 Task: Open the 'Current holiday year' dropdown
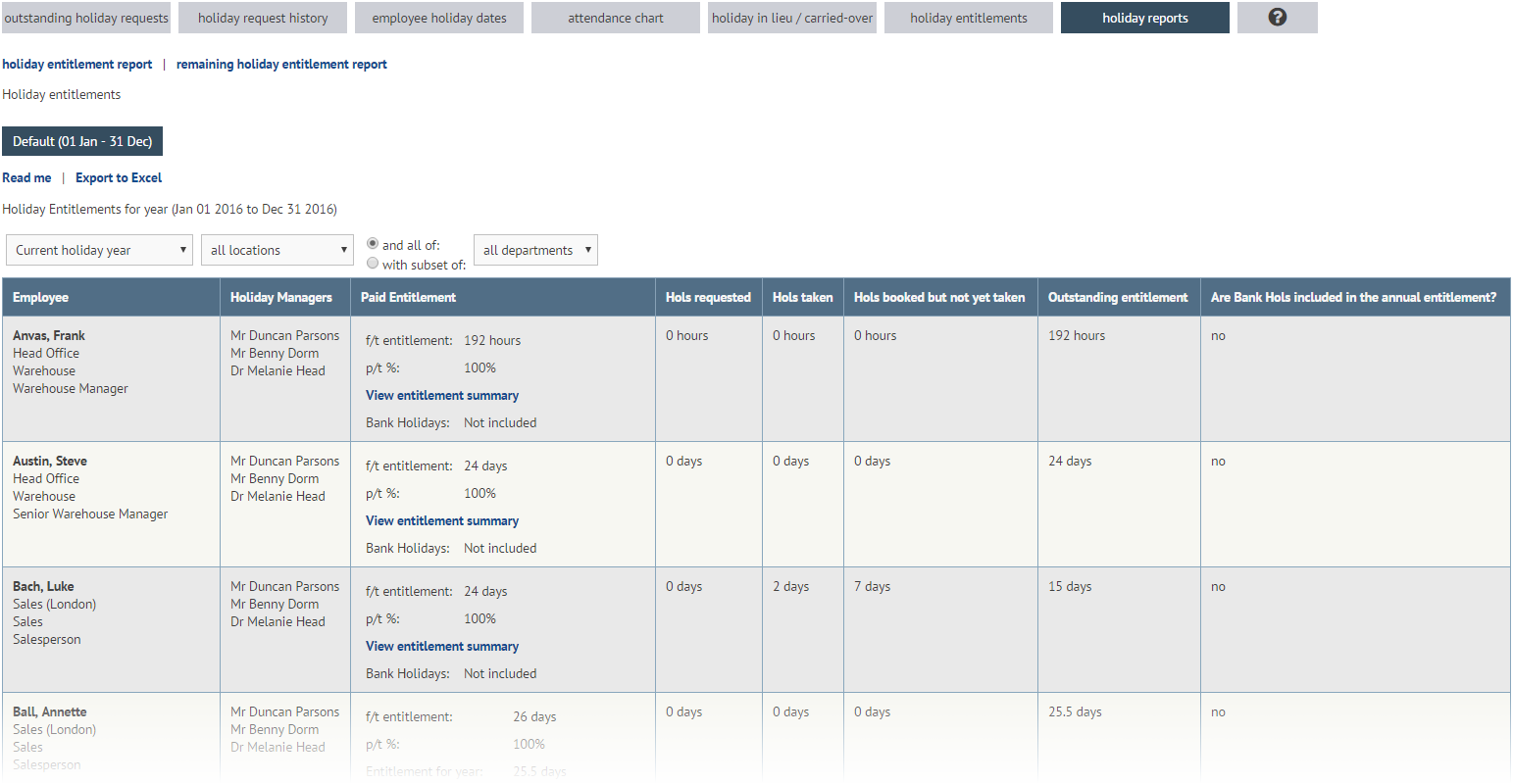tap(99, 250)
